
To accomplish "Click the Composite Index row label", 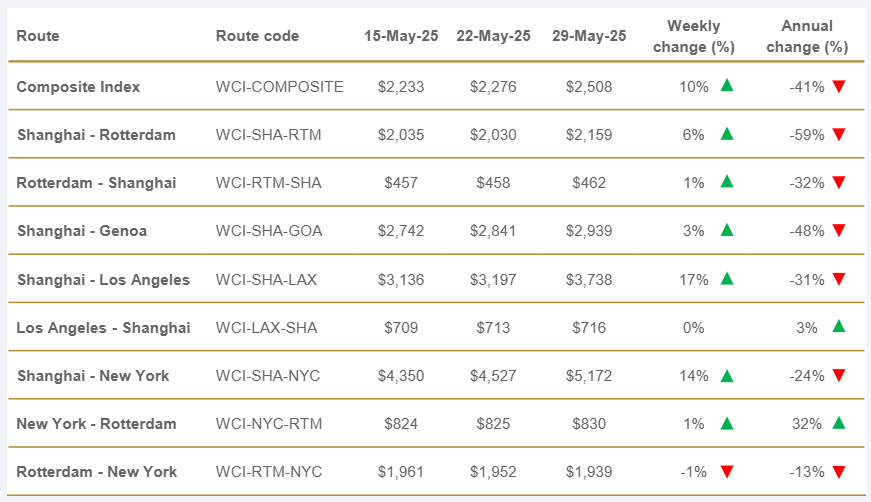I will pyautogui.click(x=78, y=87).
